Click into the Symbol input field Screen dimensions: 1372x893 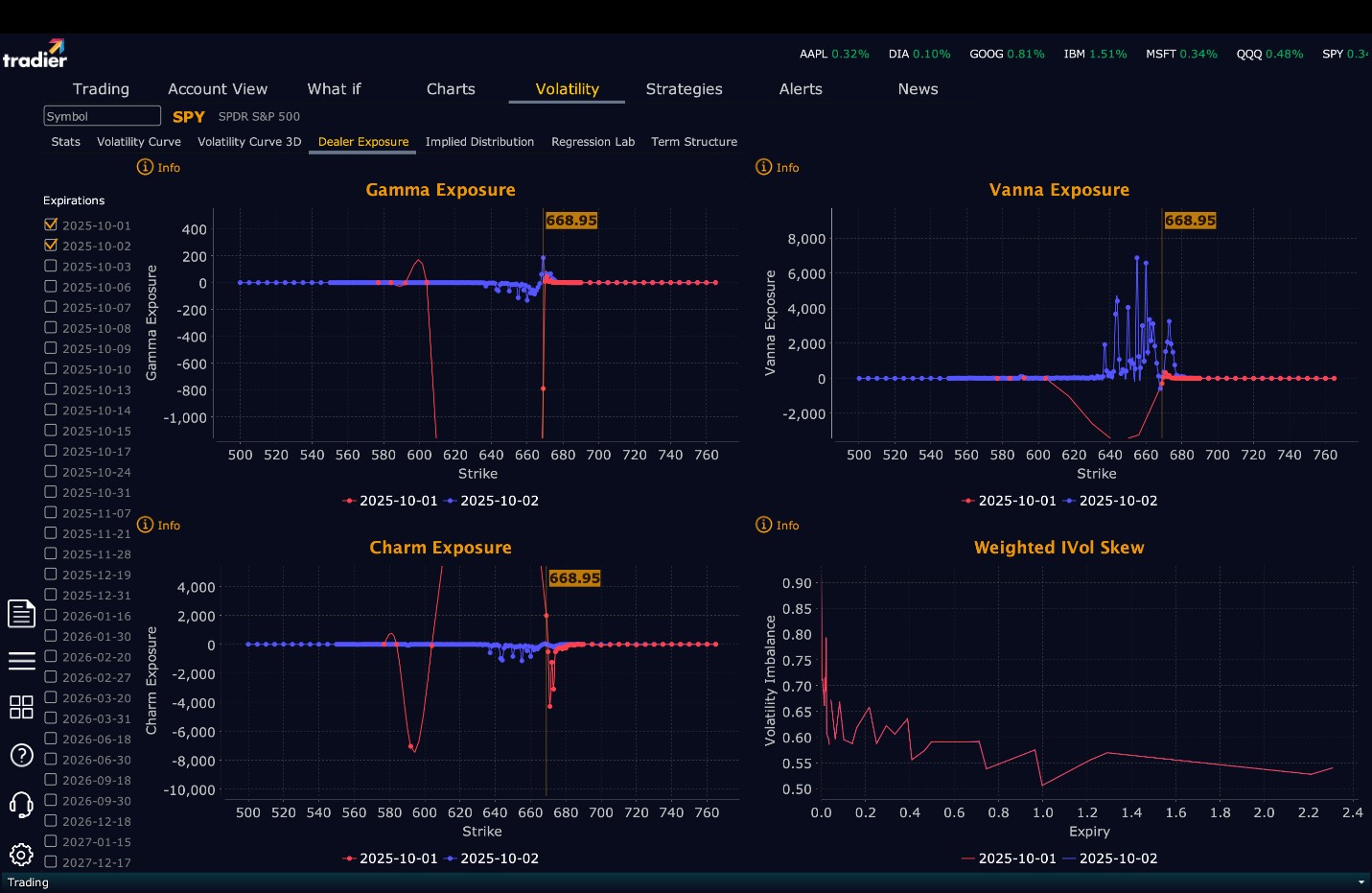tap(102, 116)
